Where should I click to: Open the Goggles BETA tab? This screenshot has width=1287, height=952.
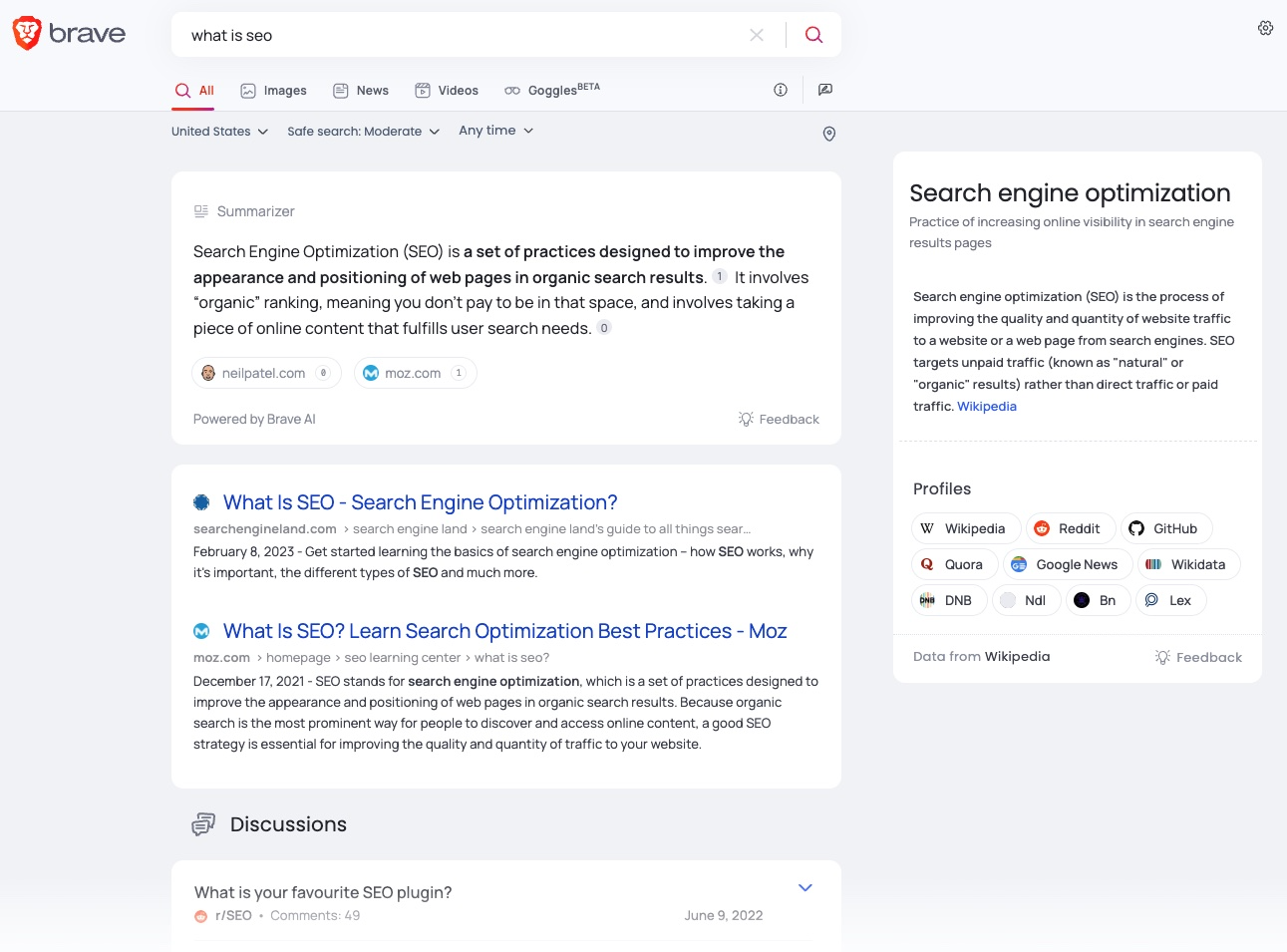pyautogui.click(x=550, y=90)
